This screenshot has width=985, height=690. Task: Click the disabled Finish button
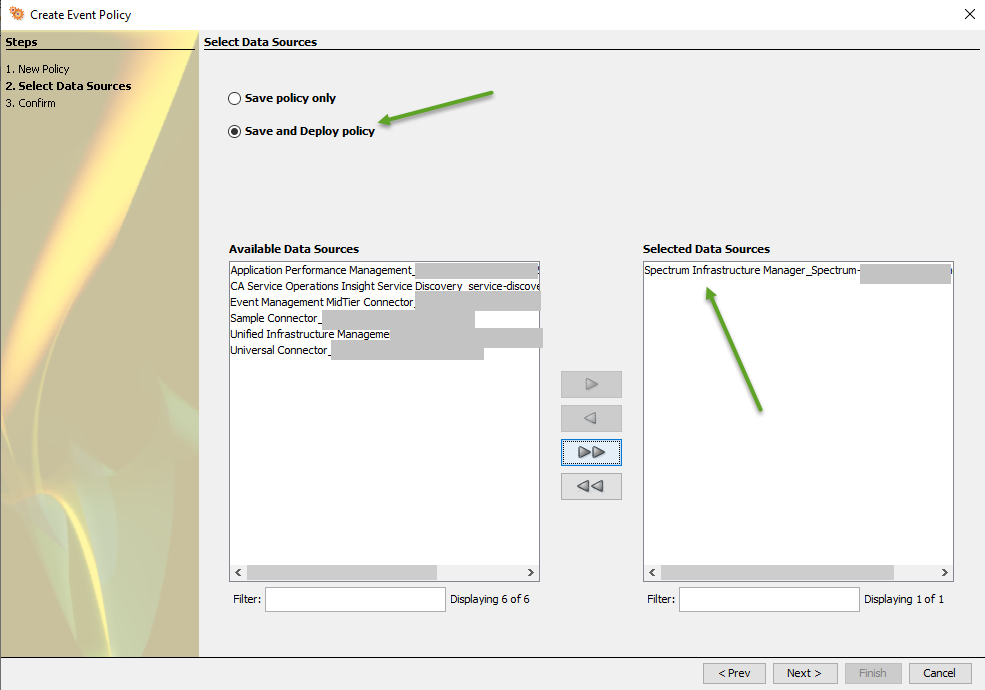(873, 673)
